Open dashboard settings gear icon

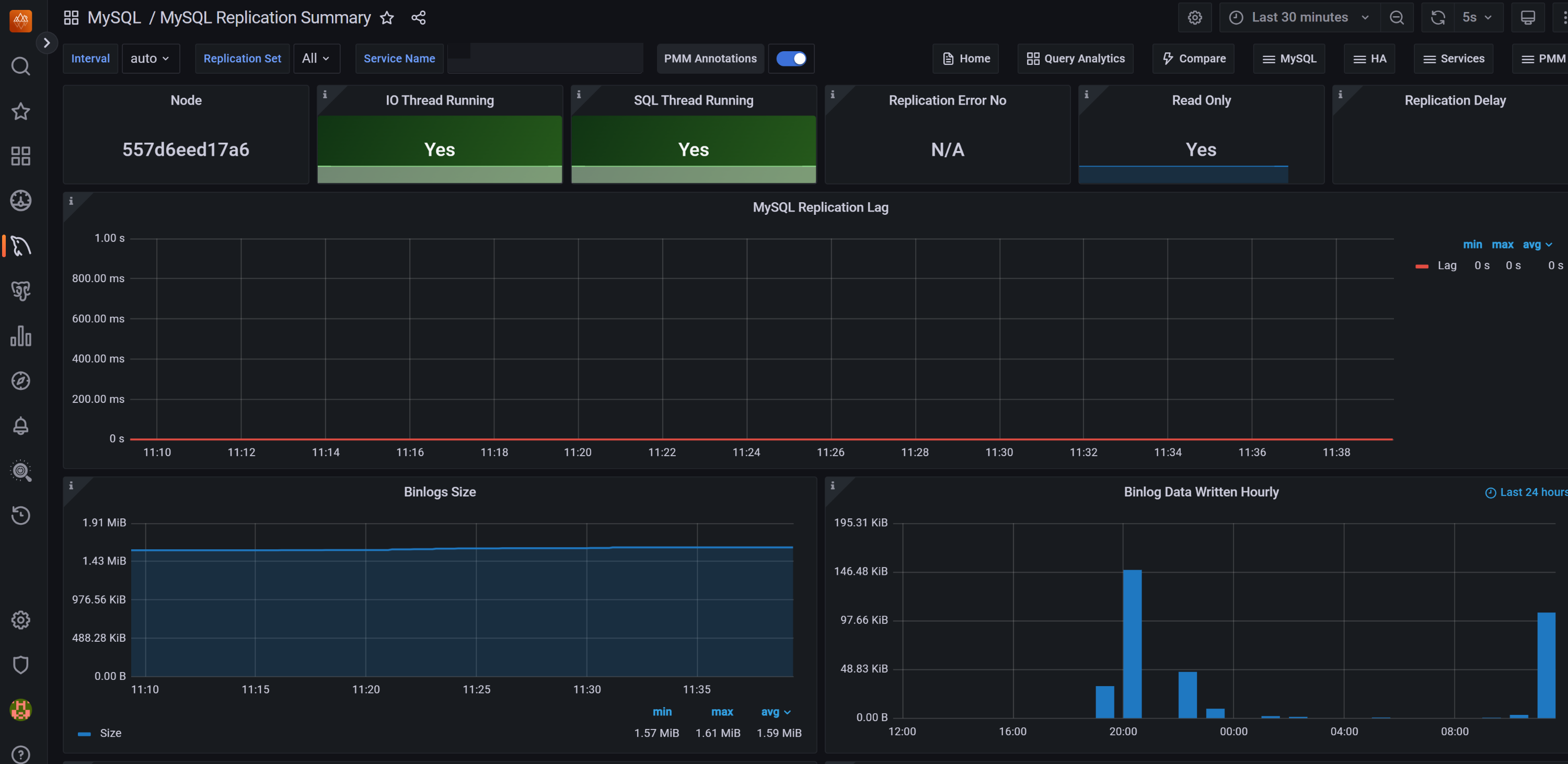coord(1195,18)
